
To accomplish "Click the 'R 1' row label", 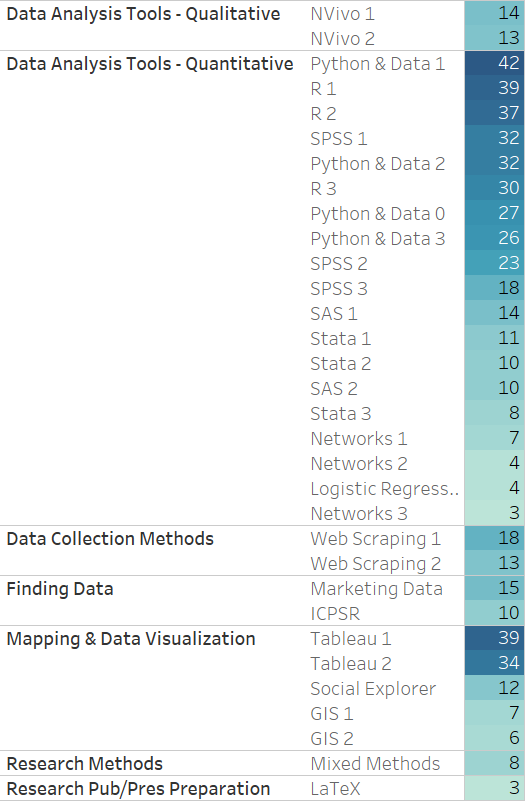I will pyautogui.click(x=323, y=89).
